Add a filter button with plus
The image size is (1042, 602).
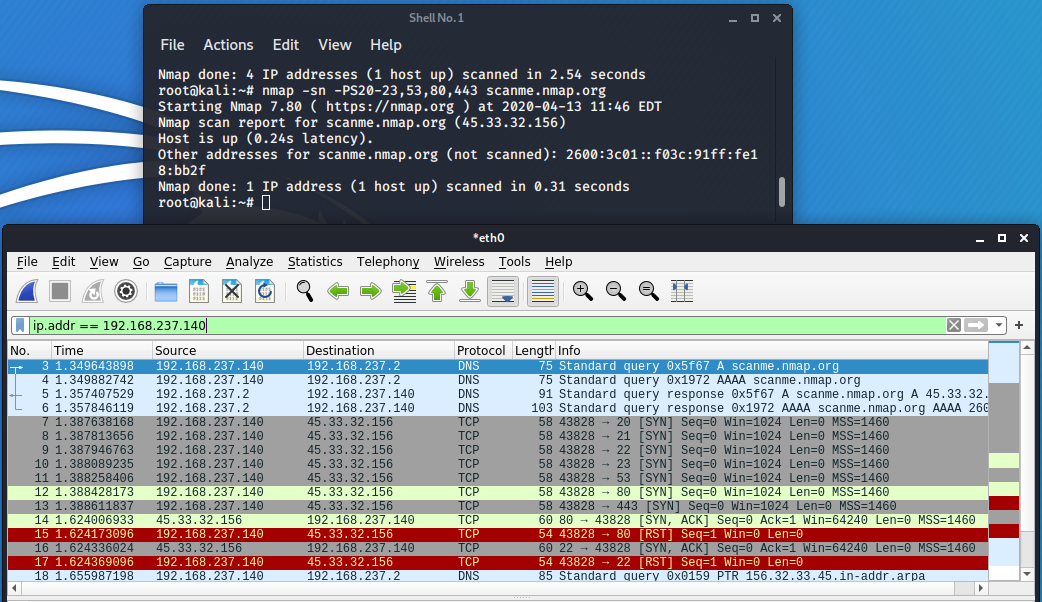click(x=1019, y=325)
